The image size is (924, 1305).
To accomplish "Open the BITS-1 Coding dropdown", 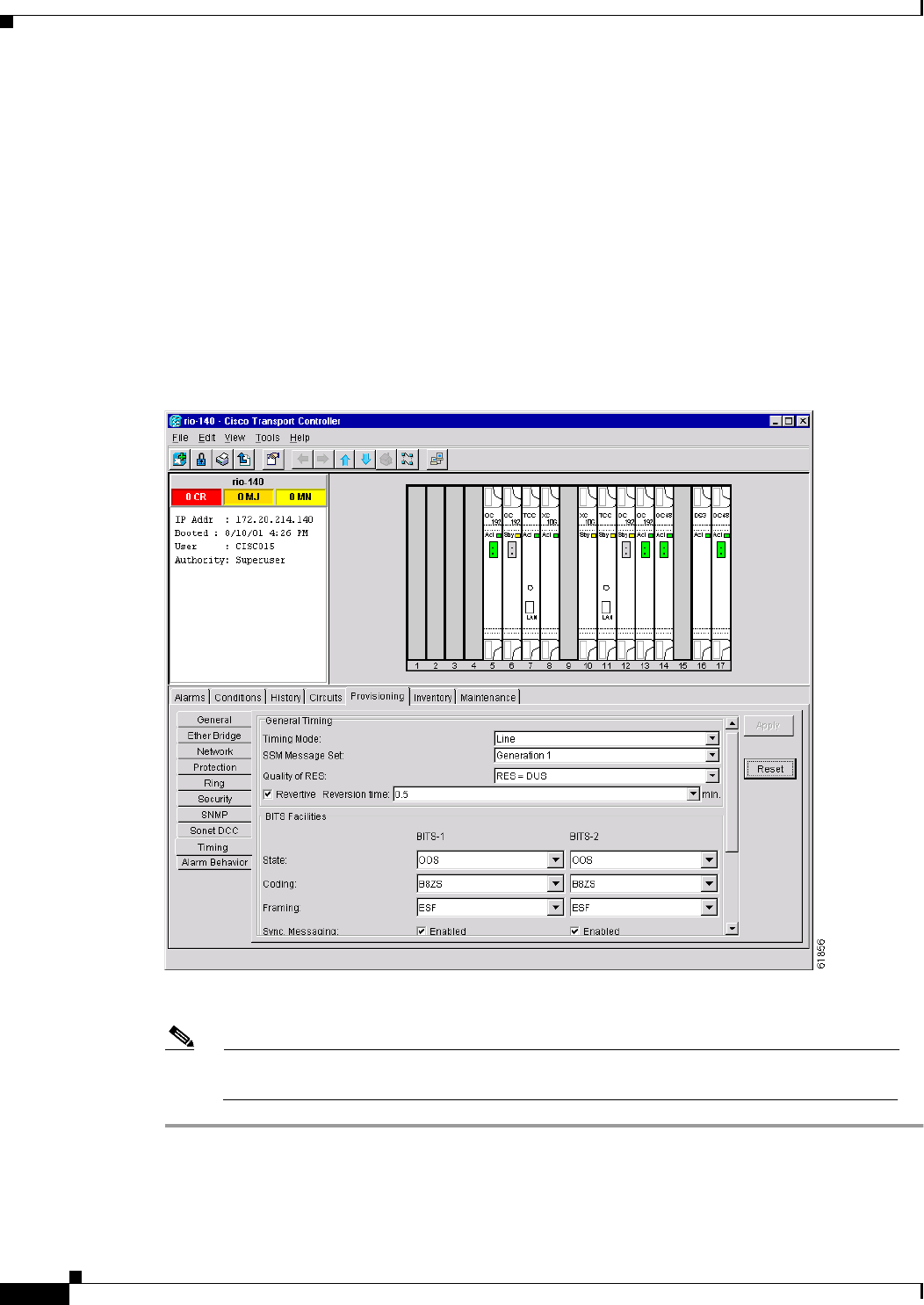I will [556, 884].
